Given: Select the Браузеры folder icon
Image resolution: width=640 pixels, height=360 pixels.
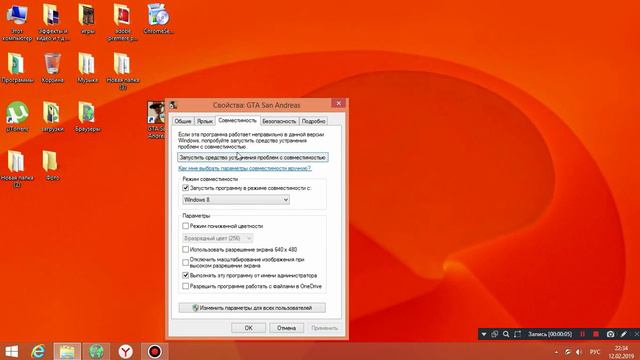Looking at the screenshot, I should click(x=87, y=117).
